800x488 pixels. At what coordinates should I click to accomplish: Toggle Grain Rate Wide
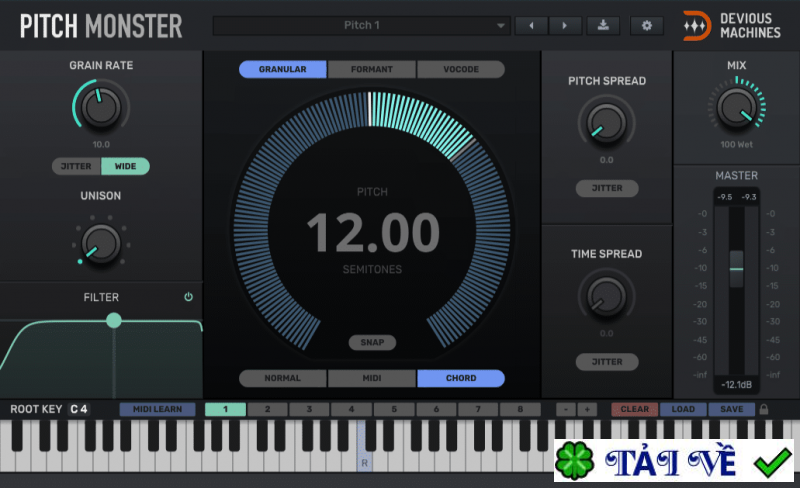point(126,166)
